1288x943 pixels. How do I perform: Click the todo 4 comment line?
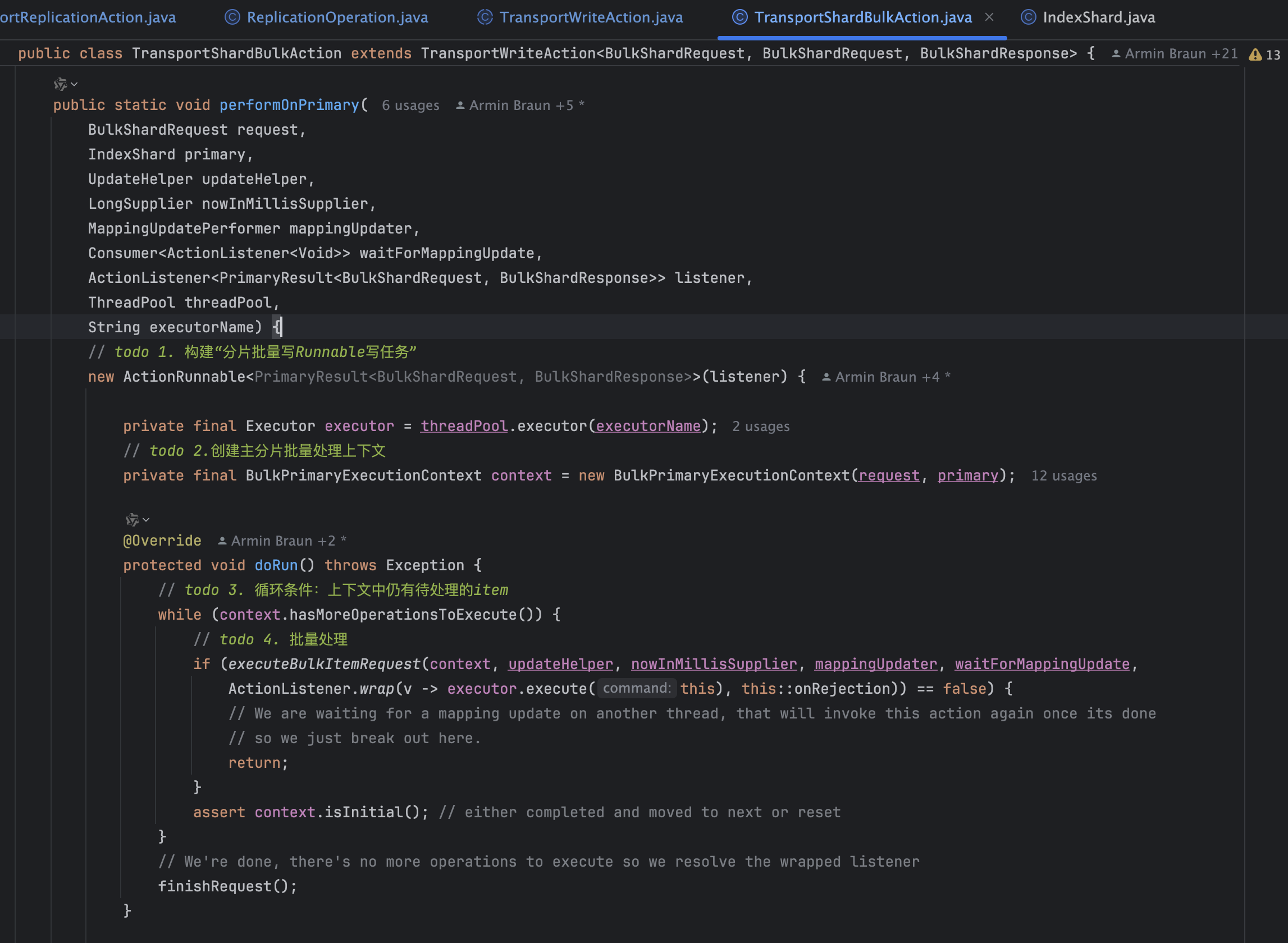click(271, 639)
